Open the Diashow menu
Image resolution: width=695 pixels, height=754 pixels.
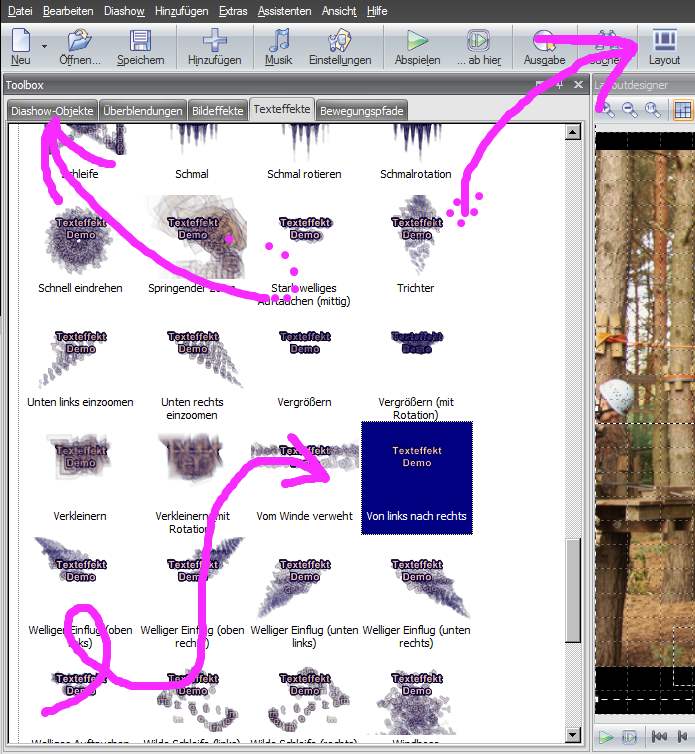124,10
